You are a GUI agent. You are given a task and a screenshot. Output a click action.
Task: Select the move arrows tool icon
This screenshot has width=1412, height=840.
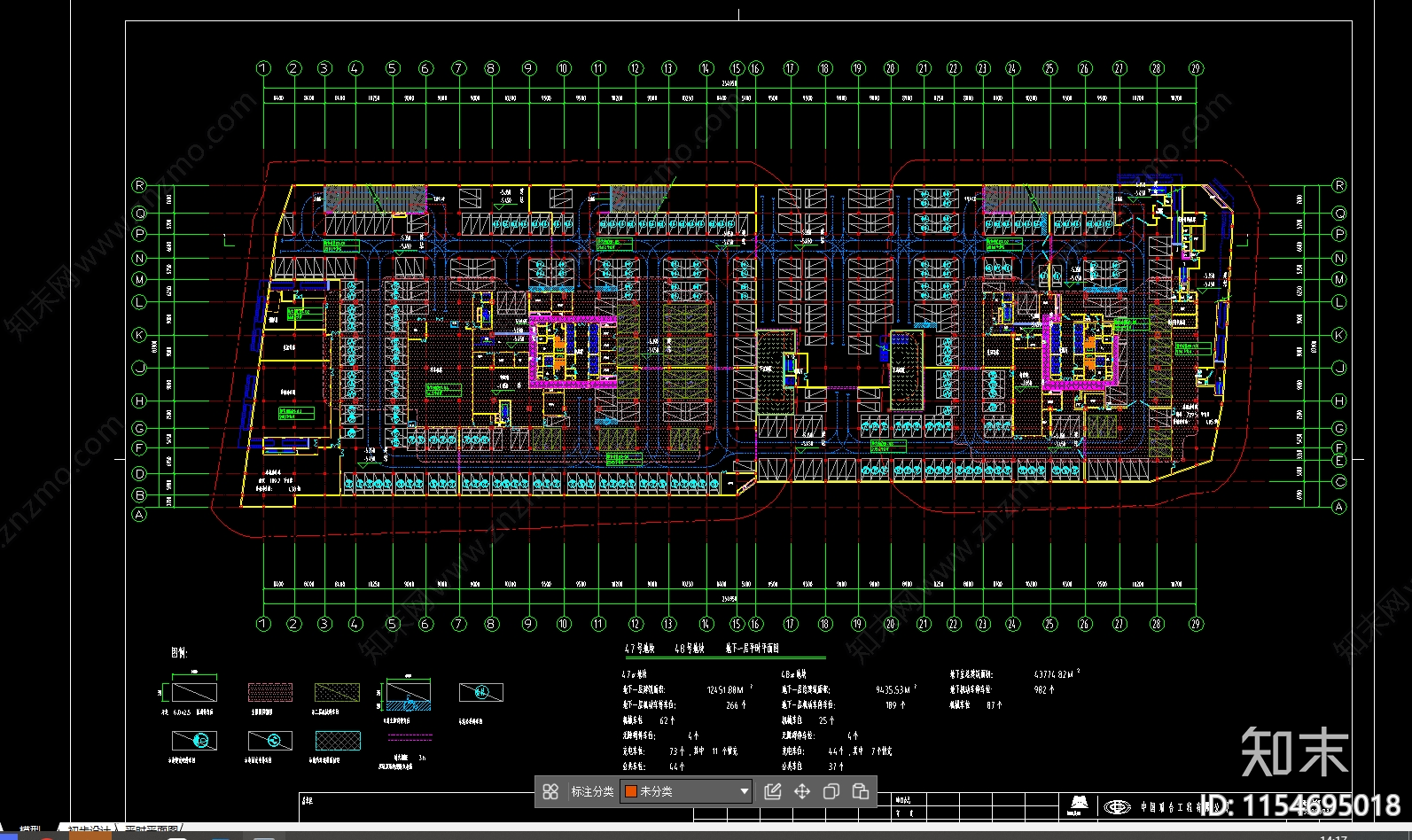point(802,791)
